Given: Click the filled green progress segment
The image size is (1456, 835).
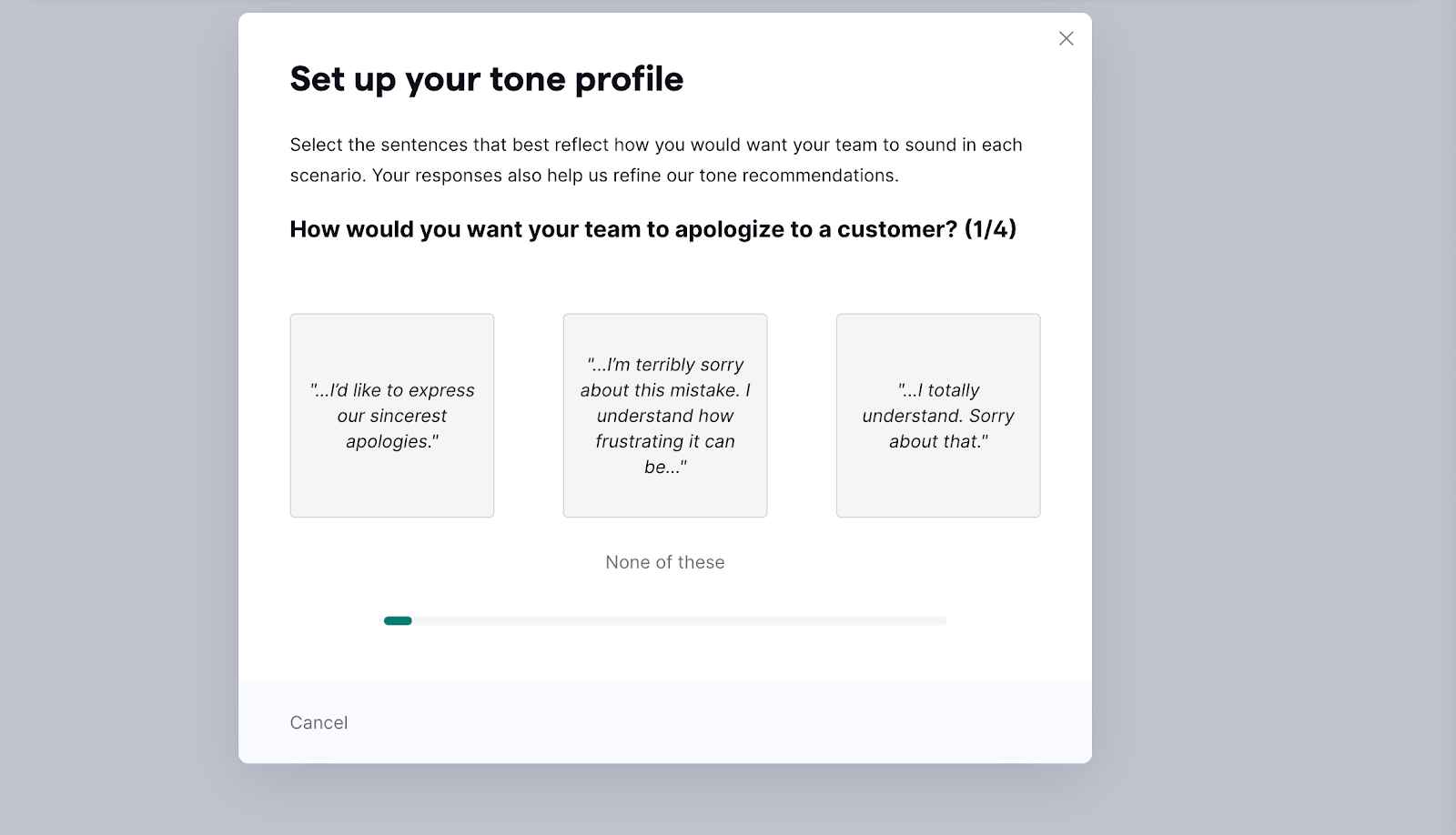Looking at the screenshot, I should tap(397, 620).
